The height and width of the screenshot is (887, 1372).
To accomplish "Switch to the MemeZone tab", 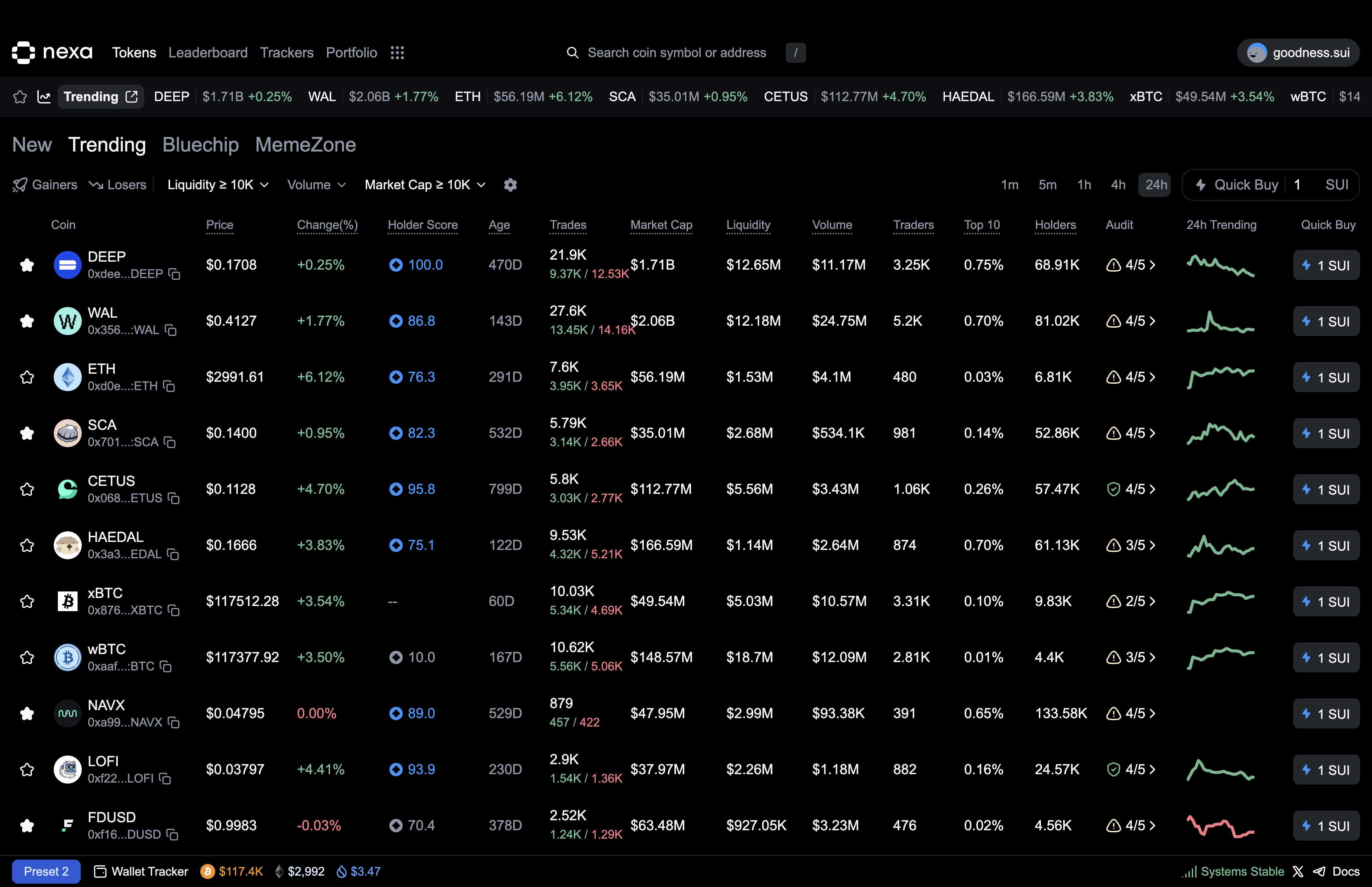I will point(305,144).
